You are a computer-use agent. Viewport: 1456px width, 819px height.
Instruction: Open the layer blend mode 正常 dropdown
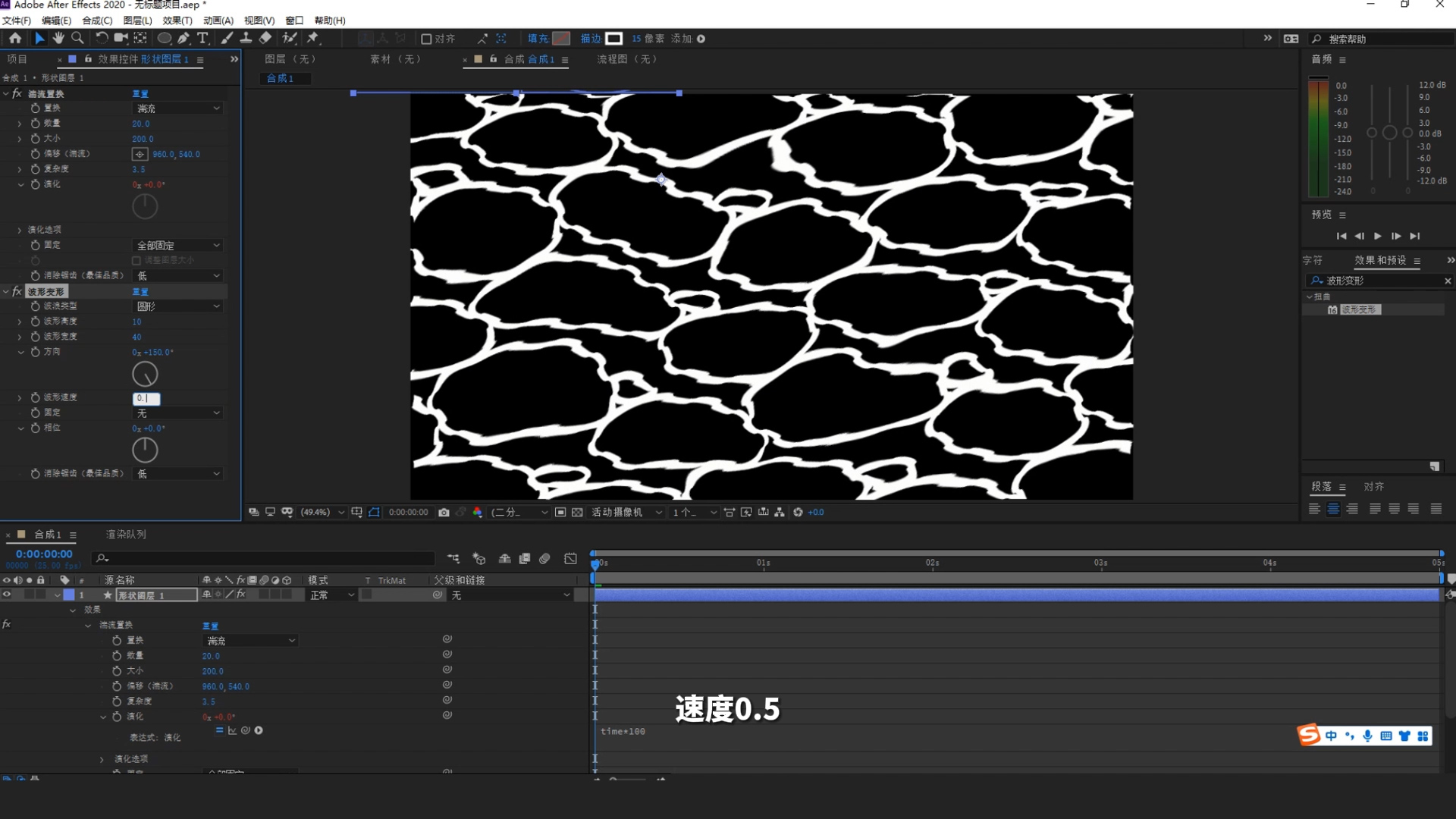pyautogui.click(x=331, y=595)
